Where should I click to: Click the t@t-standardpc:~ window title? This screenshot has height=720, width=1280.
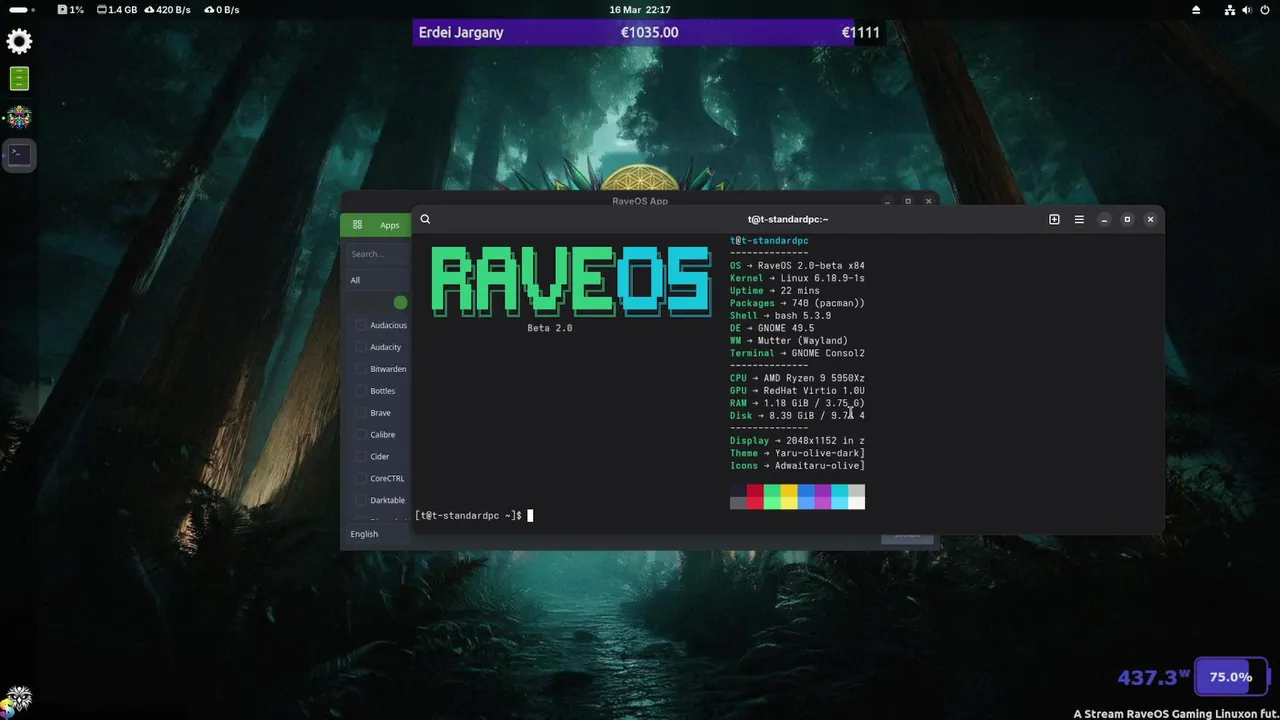click(788, 219)
